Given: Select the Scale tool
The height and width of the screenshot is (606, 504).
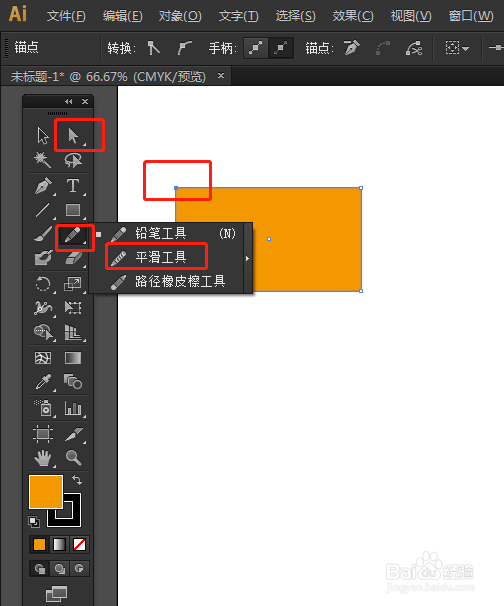Looking at the screenshot, I should pos(73,284).
